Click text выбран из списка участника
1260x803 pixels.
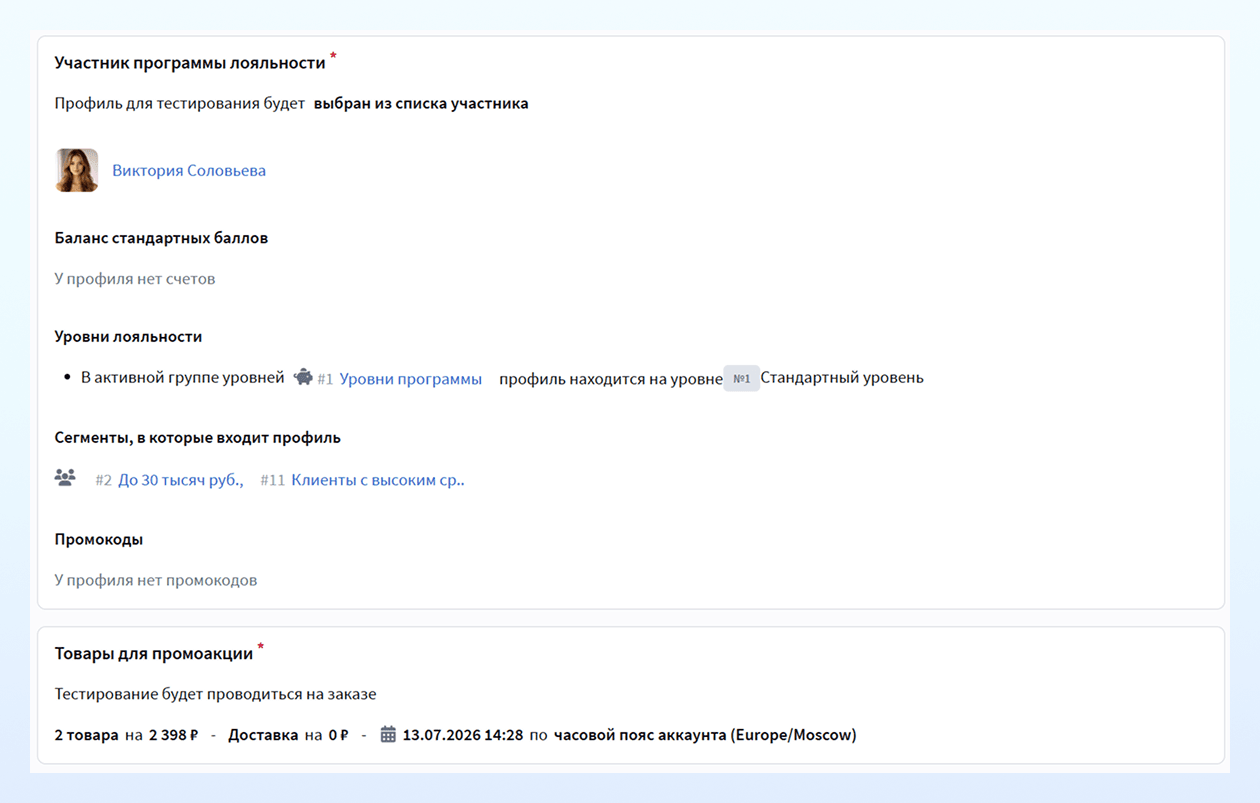[x=421, y=103]
